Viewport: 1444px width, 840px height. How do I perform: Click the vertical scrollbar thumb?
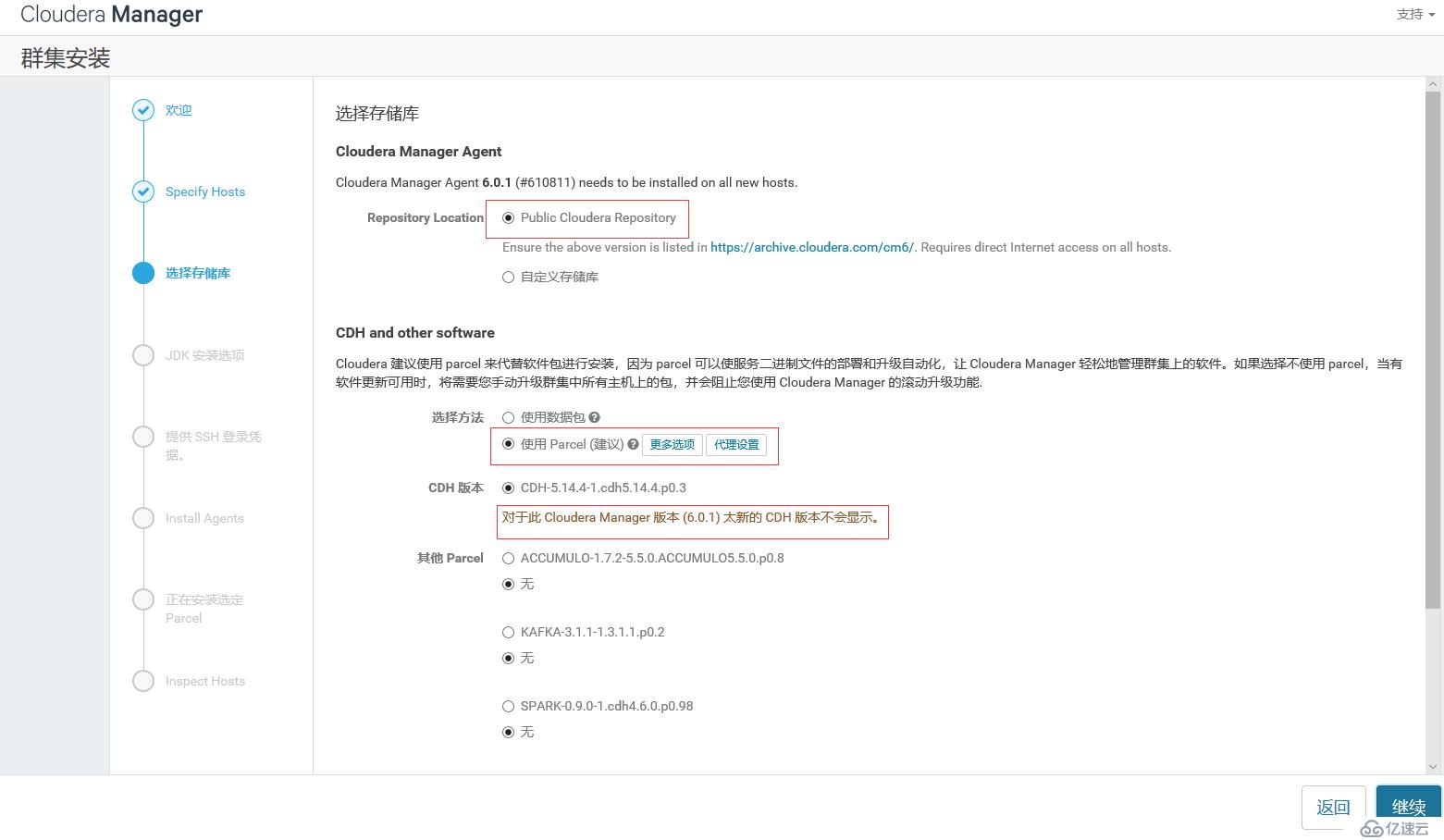point(1433,350)
